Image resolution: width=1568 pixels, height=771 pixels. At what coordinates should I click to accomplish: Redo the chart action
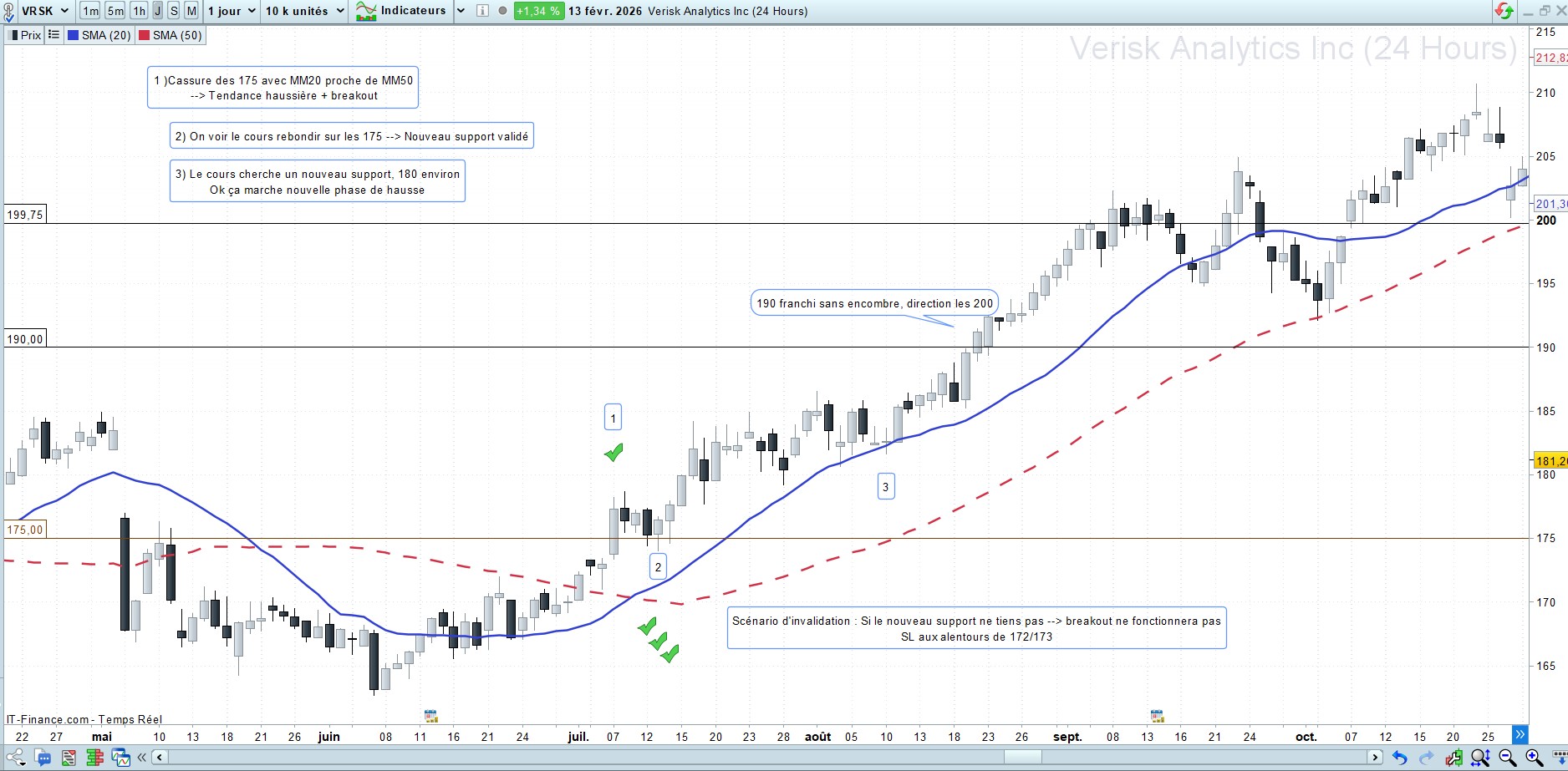click(1427, 758)
